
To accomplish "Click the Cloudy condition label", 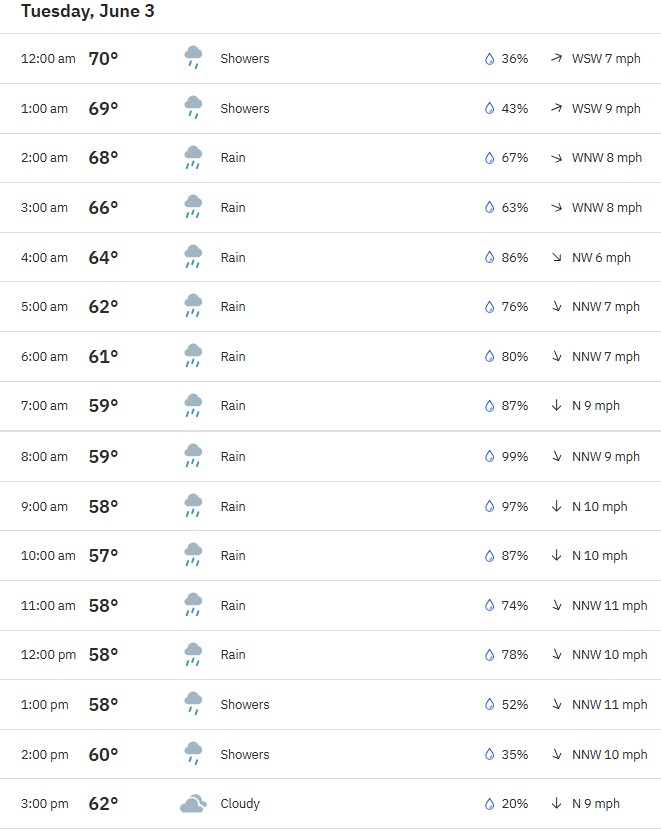I will (x=240, y=804).
